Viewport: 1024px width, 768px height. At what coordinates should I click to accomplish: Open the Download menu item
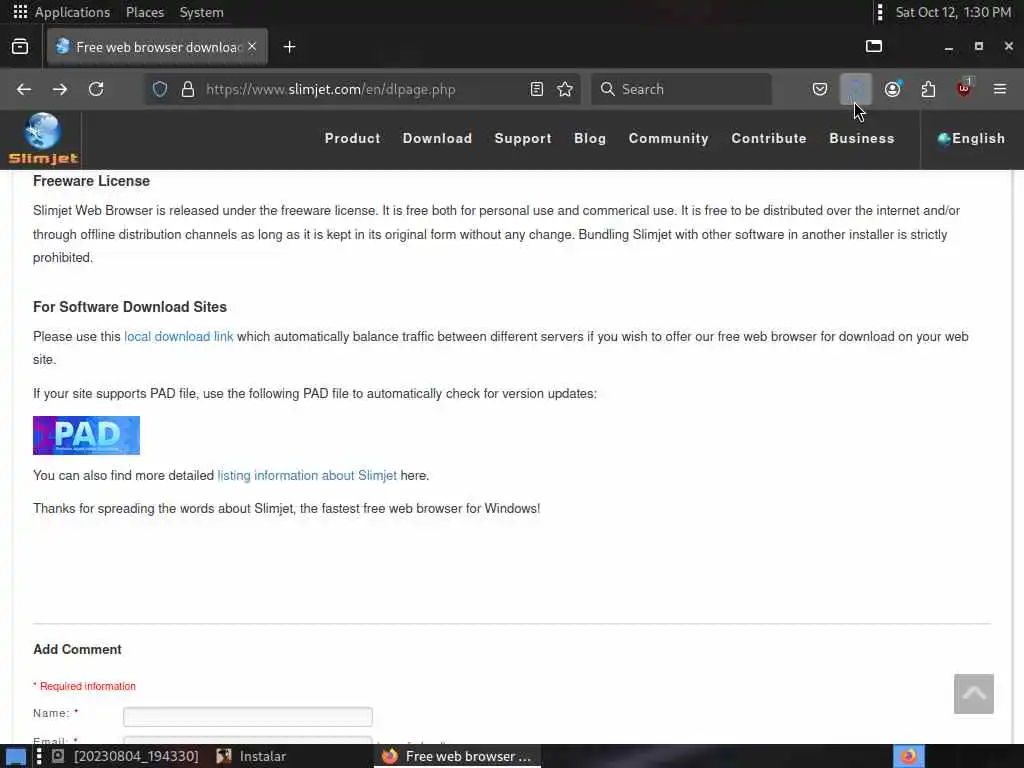pos(437,138)
